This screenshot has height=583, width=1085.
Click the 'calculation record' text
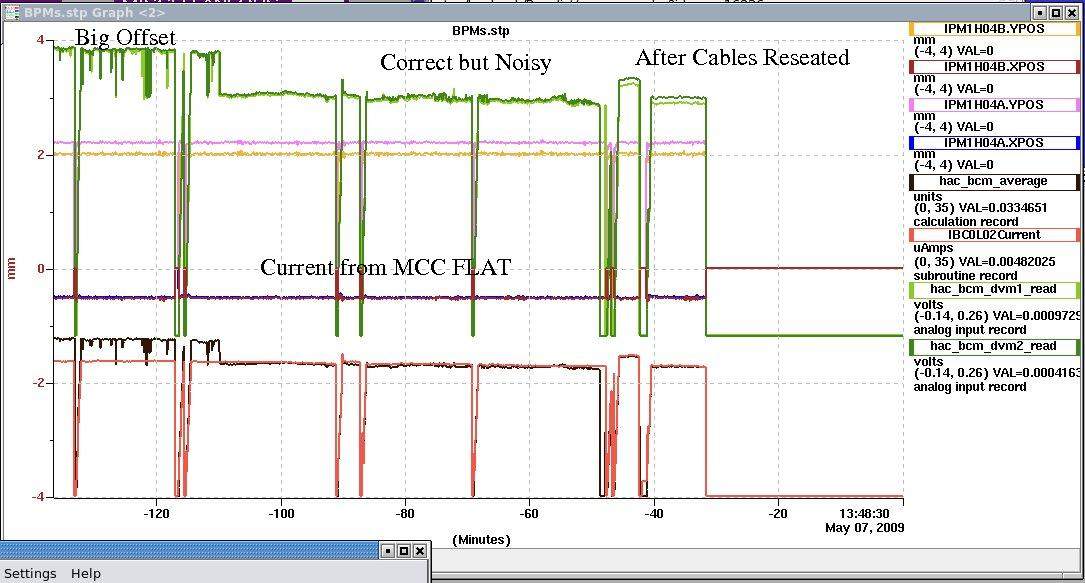966,222
